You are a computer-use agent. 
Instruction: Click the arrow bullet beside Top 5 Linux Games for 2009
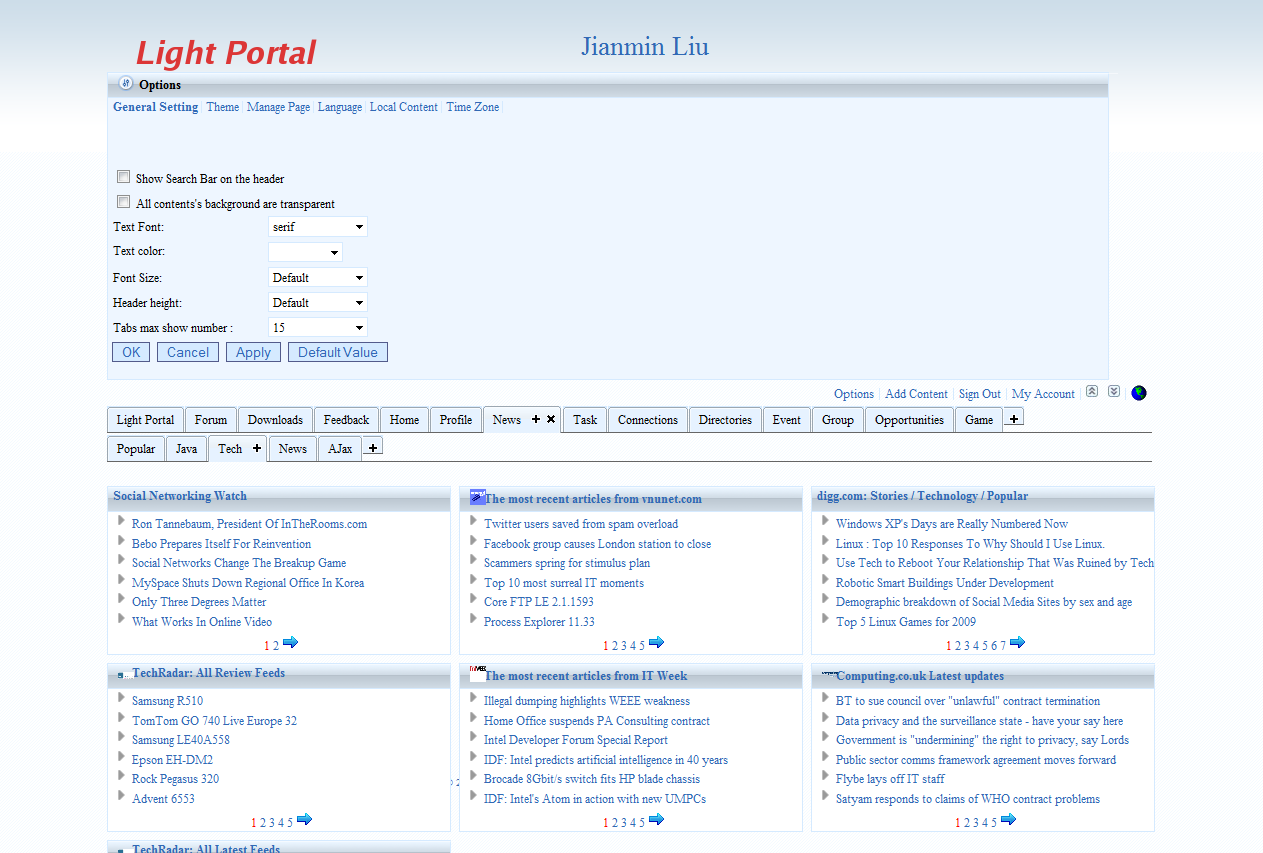pyautogui.click(x=826, y=620)
